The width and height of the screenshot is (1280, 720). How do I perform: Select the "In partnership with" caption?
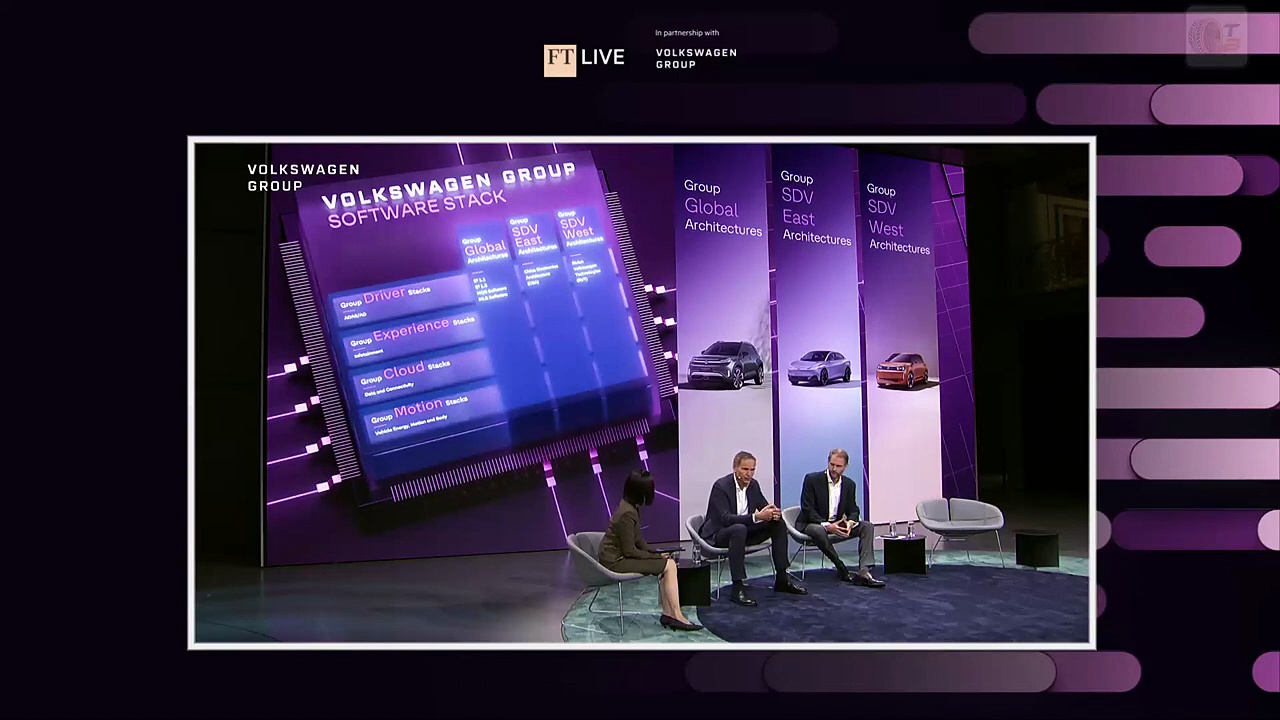click(x=687, y=33)
